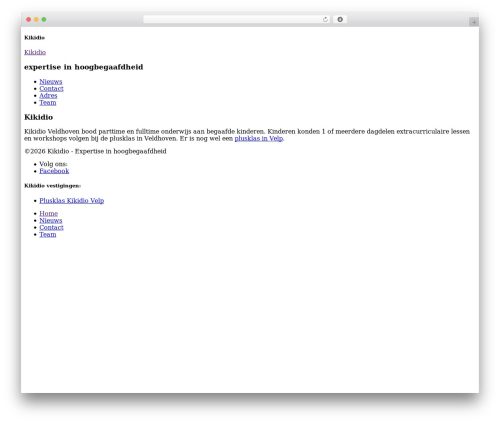
Task: Open Contact link in top menu
Action: (x=51, y=88)
